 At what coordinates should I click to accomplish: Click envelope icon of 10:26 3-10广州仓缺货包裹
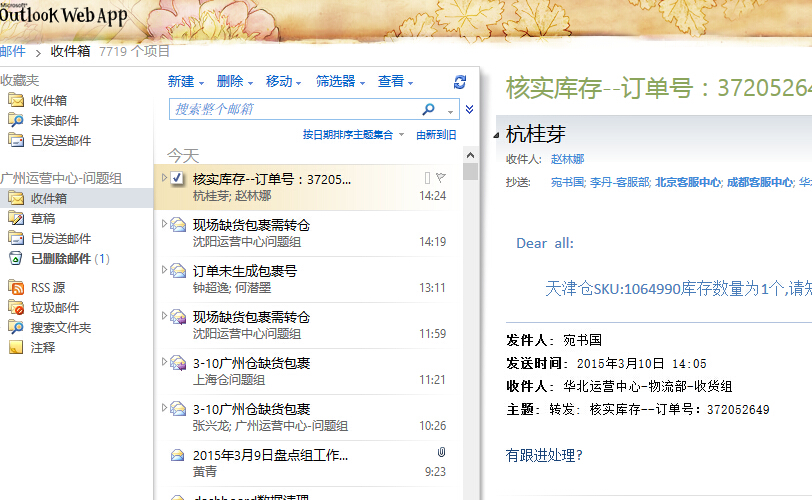pos(178,409)
